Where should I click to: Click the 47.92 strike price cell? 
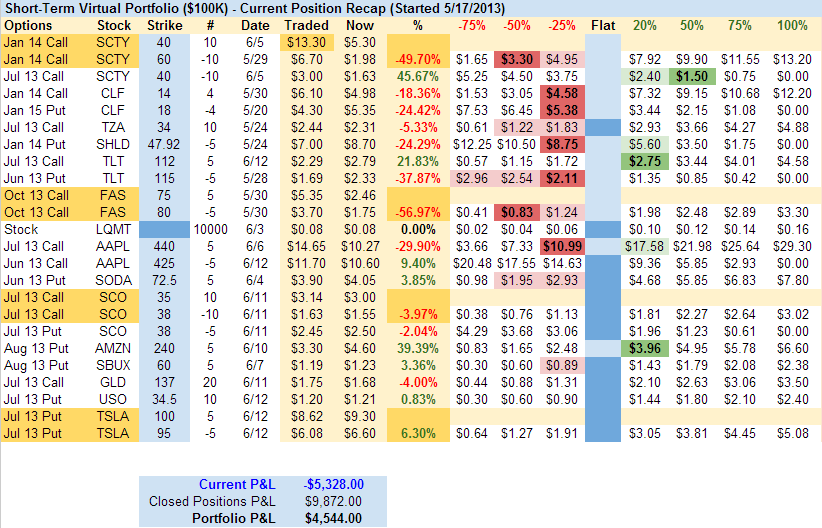[163, 144]
